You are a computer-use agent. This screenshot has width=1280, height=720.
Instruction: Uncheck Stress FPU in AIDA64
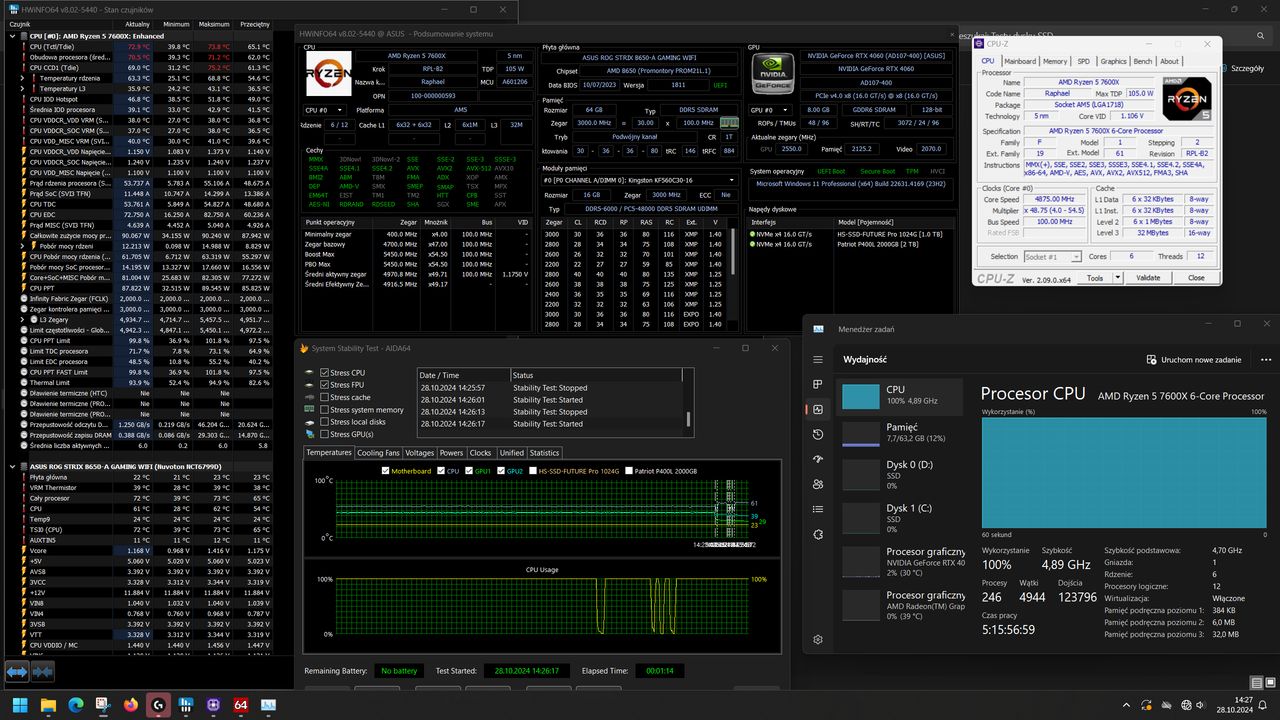tap(324, 385)
